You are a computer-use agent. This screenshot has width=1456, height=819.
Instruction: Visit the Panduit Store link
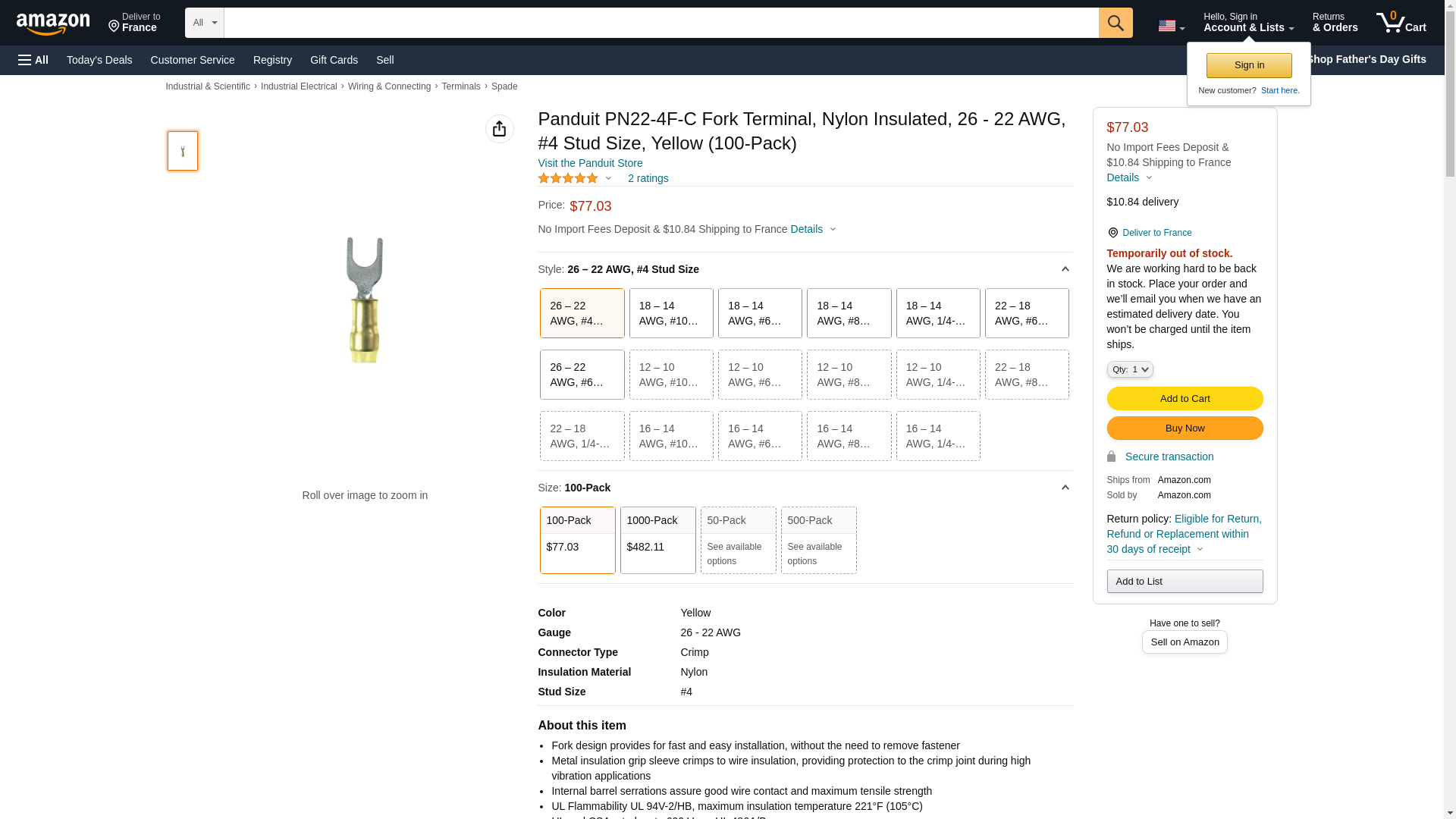tap(590, 163)
